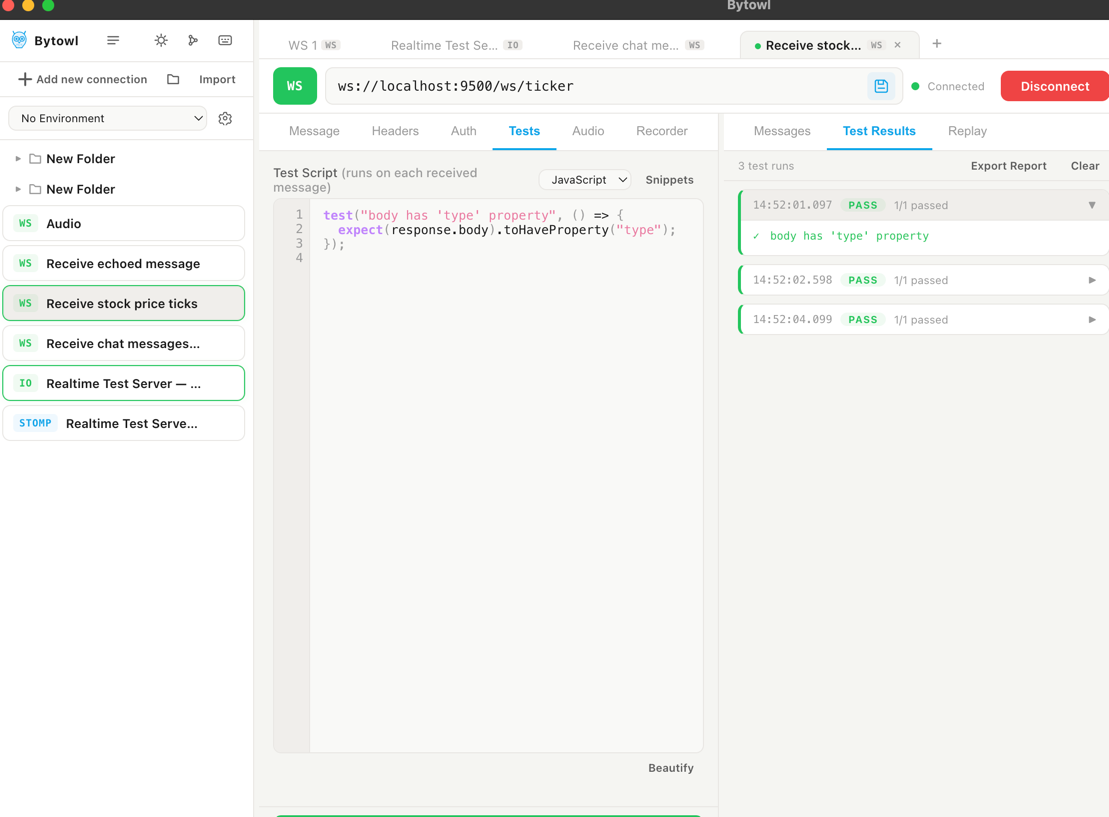
Task: Open Receive chat messages connection
Action: tap(124, 343)
